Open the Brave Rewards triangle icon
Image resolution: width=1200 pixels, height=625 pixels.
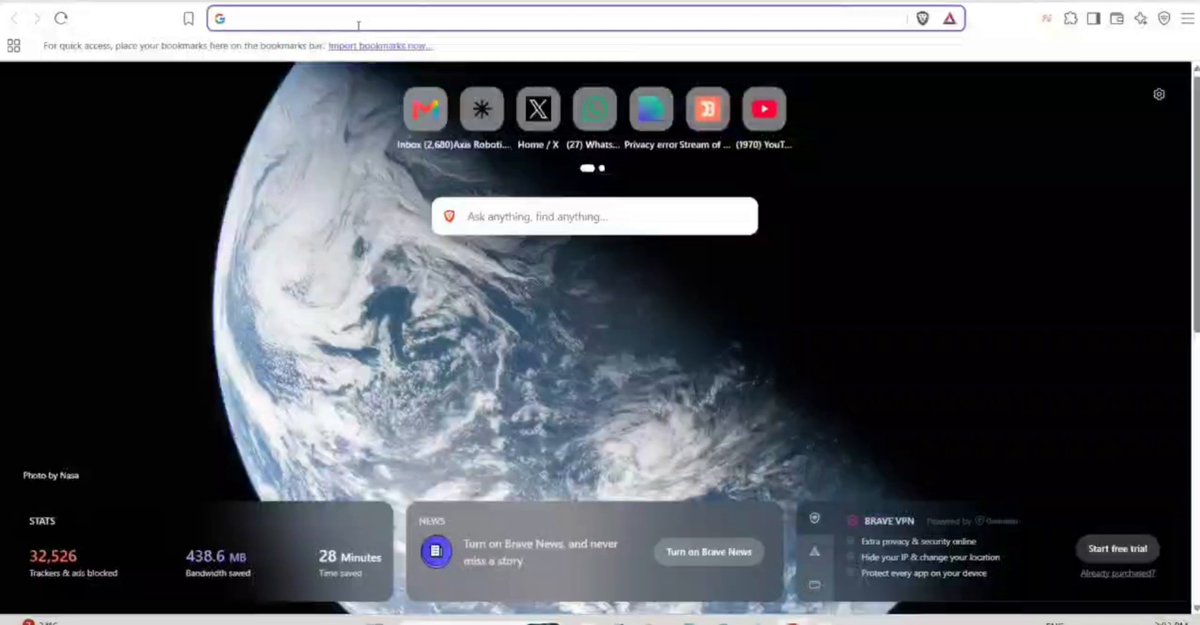(x=949, y=18)
